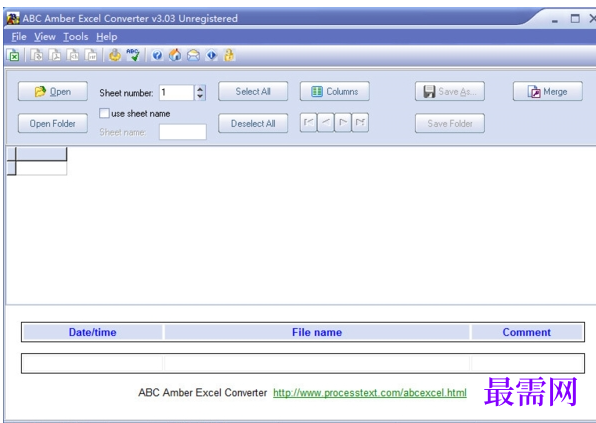Click the ABC spell check toolbar icon

[x=133, y=55]
